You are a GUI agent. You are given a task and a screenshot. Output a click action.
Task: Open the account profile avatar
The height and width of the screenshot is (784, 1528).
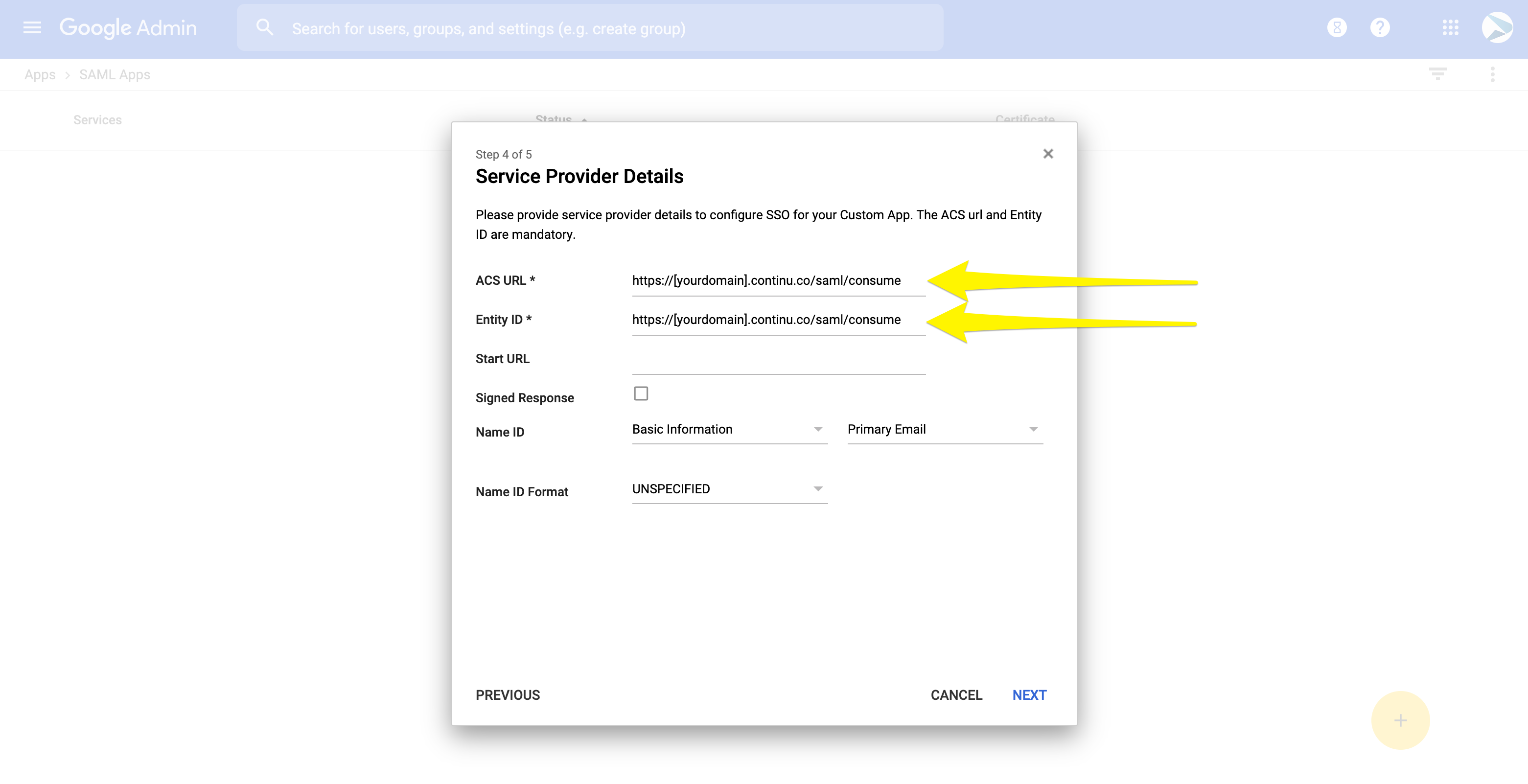coord(1497,28)
